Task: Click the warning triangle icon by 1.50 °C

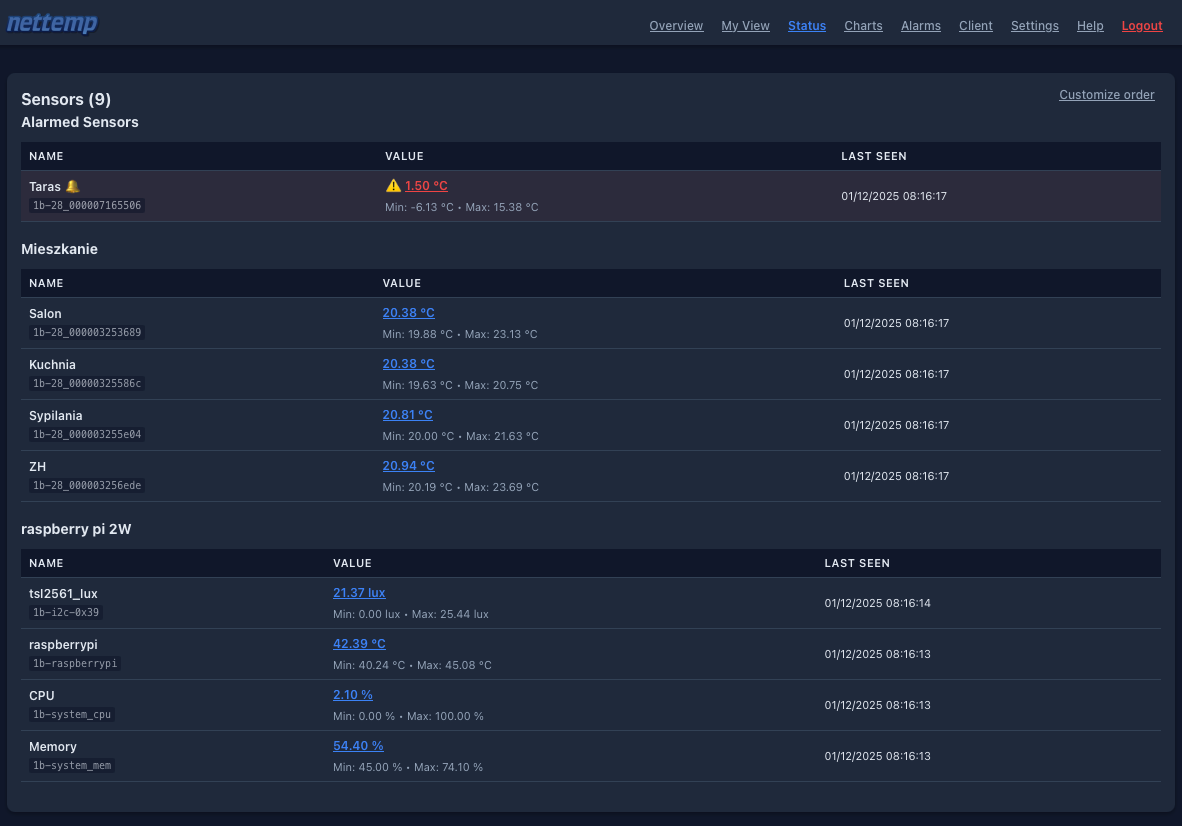Action: pyautogui.click(x=393, y=186)
